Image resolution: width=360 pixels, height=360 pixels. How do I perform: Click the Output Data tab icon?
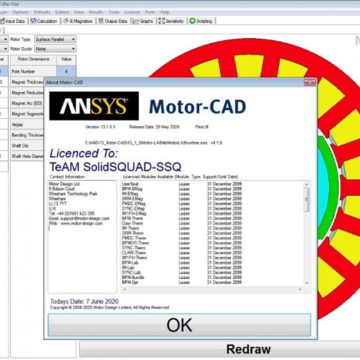point(101,21)
